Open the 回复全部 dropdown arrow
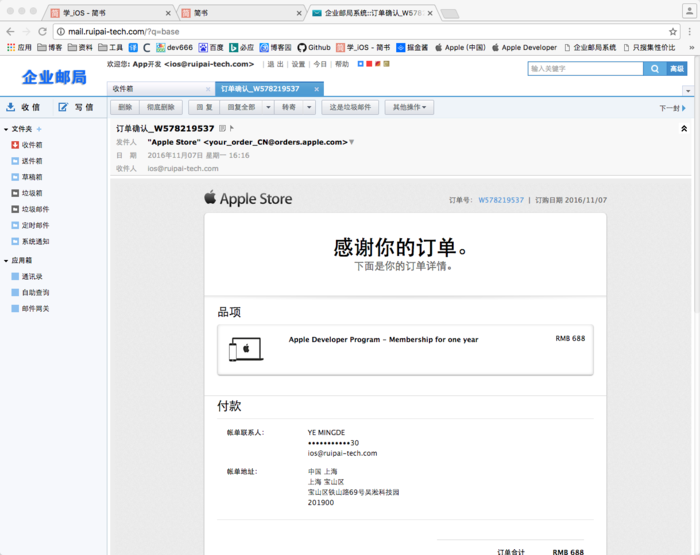Viewport: 700px width, 555px height. click(x=268, y=107)
